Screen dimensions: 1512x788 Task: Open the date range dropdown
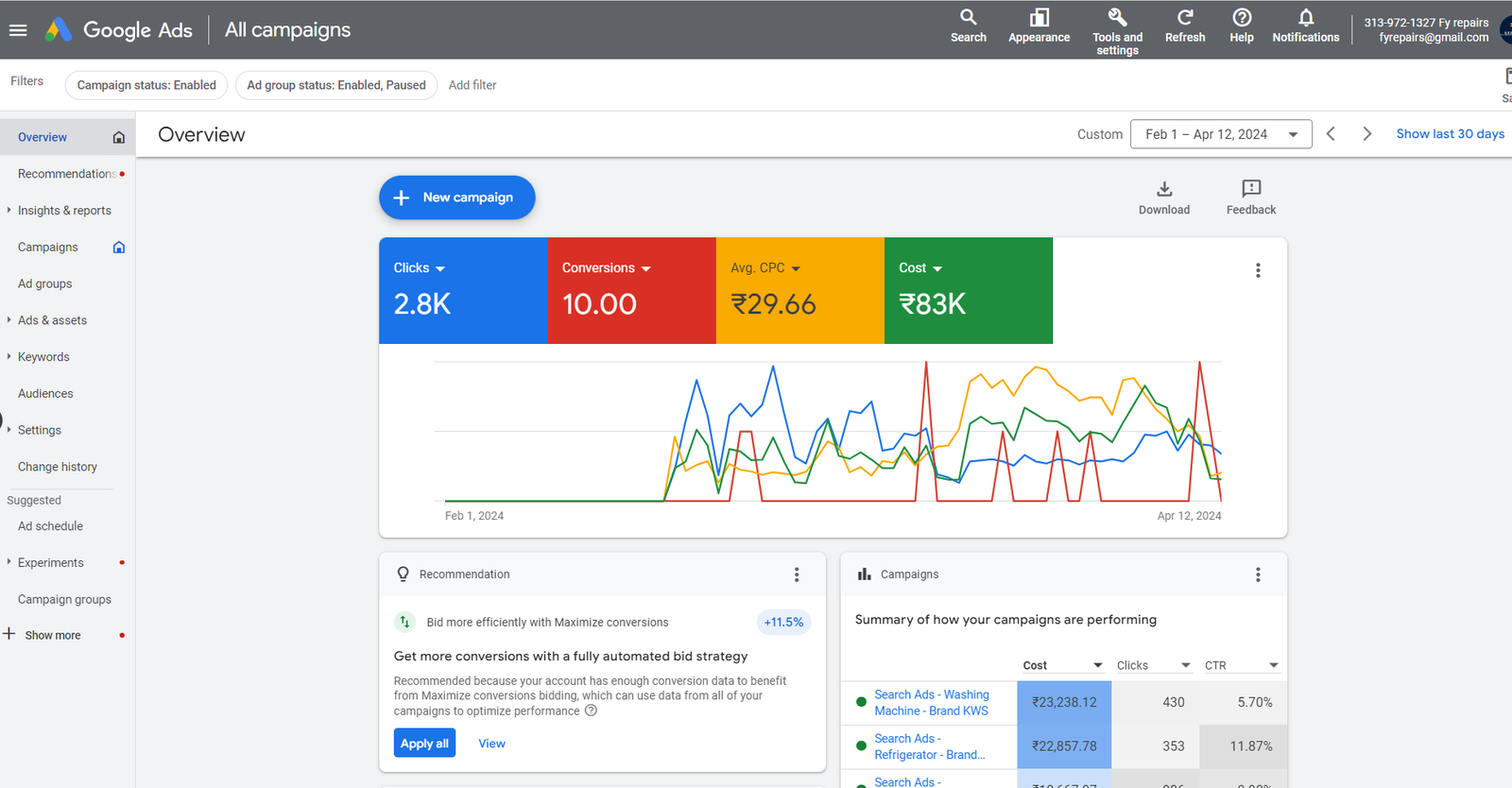coord(1221,134)
